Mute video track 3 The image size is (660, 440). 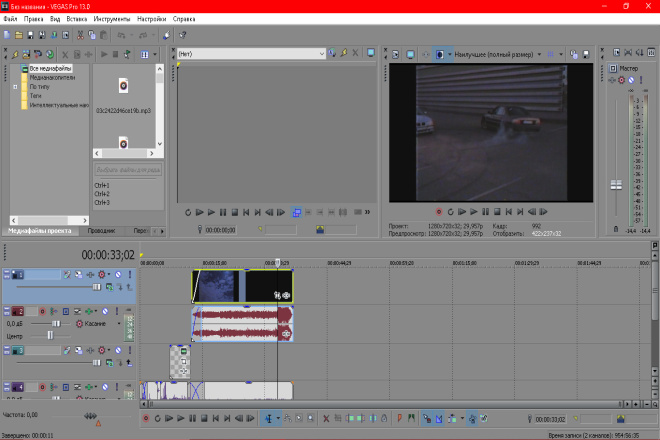[x=118, y=350]
